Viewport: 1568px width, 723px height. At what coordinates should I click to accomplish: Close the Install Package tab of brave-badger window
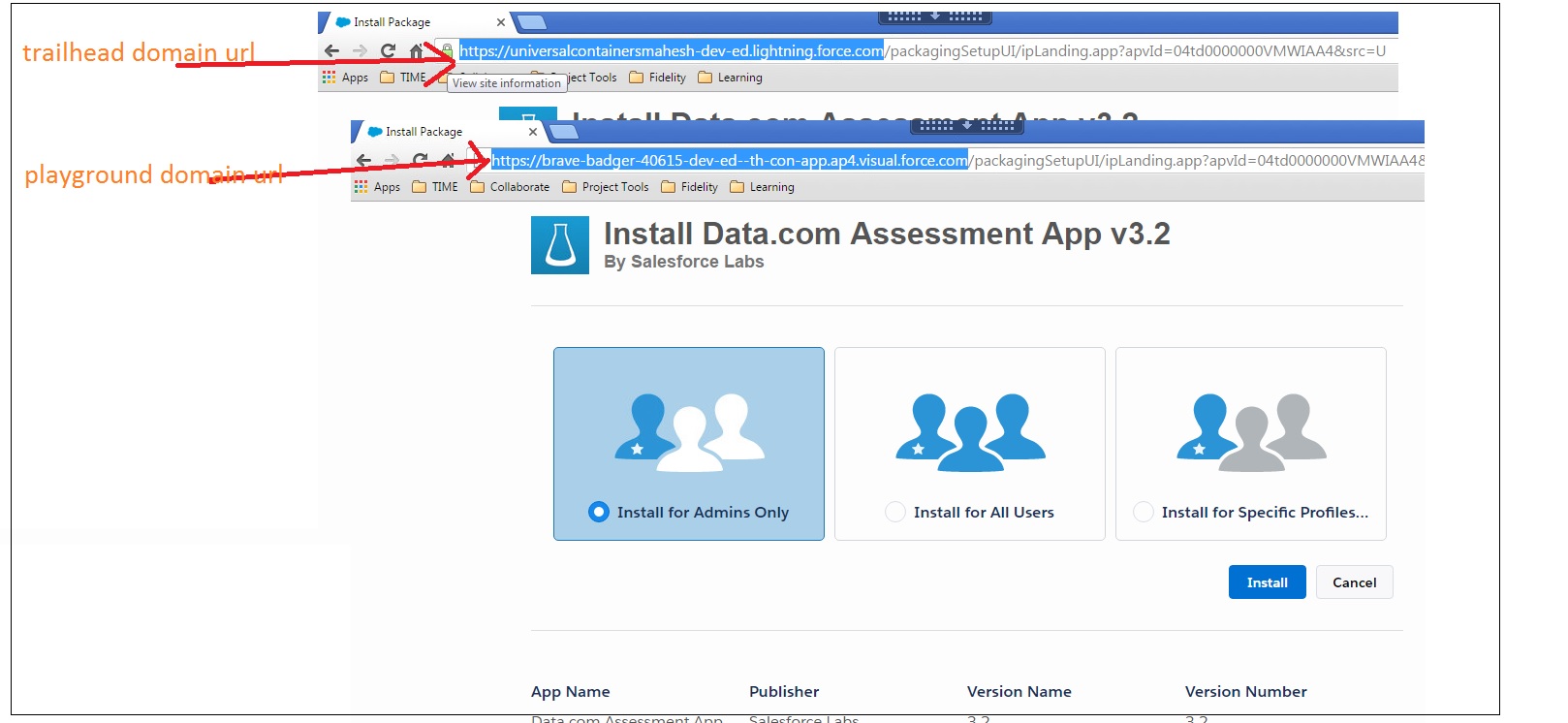pos(532,132)
